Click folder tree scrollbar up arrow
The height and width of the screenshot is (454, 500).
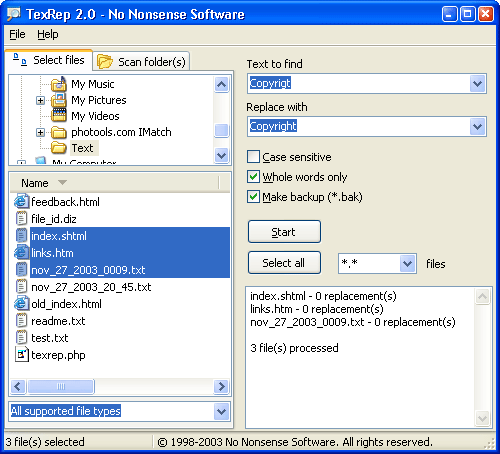(x=222, y=84)
